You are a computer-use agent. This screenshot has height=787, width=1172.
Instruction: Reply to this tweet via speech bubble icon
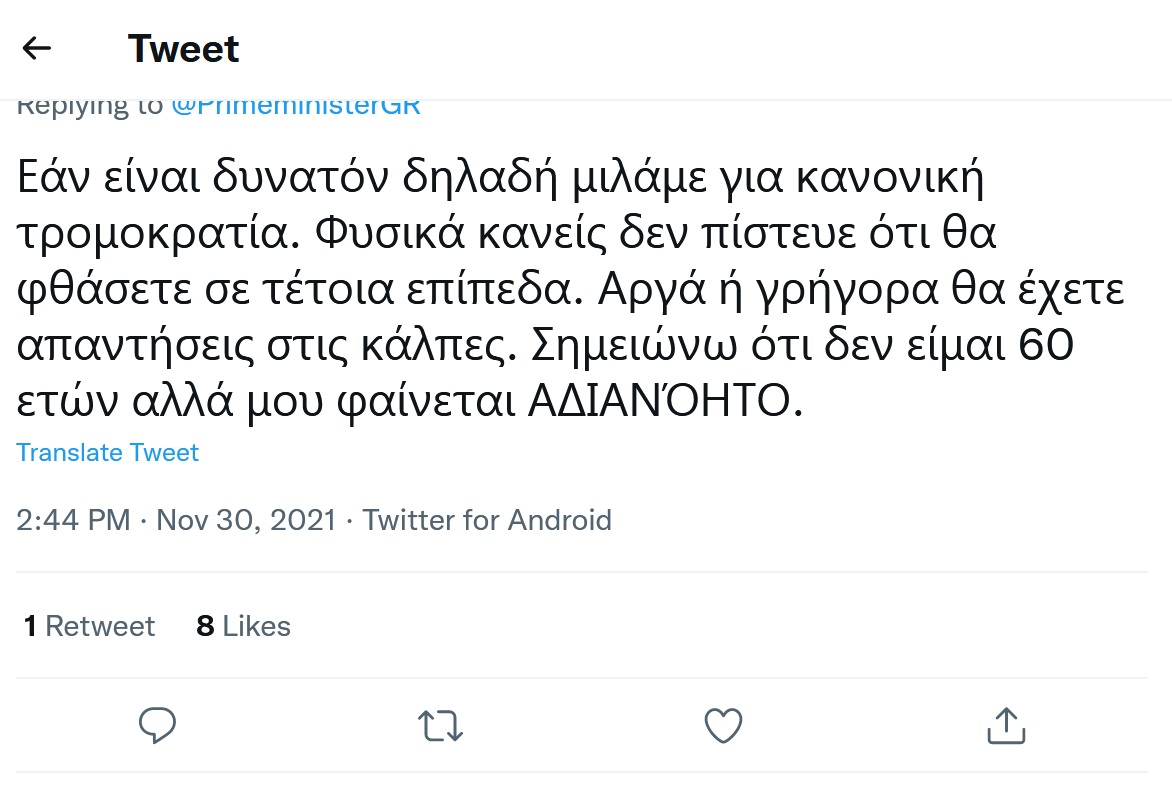pos(157,726)
